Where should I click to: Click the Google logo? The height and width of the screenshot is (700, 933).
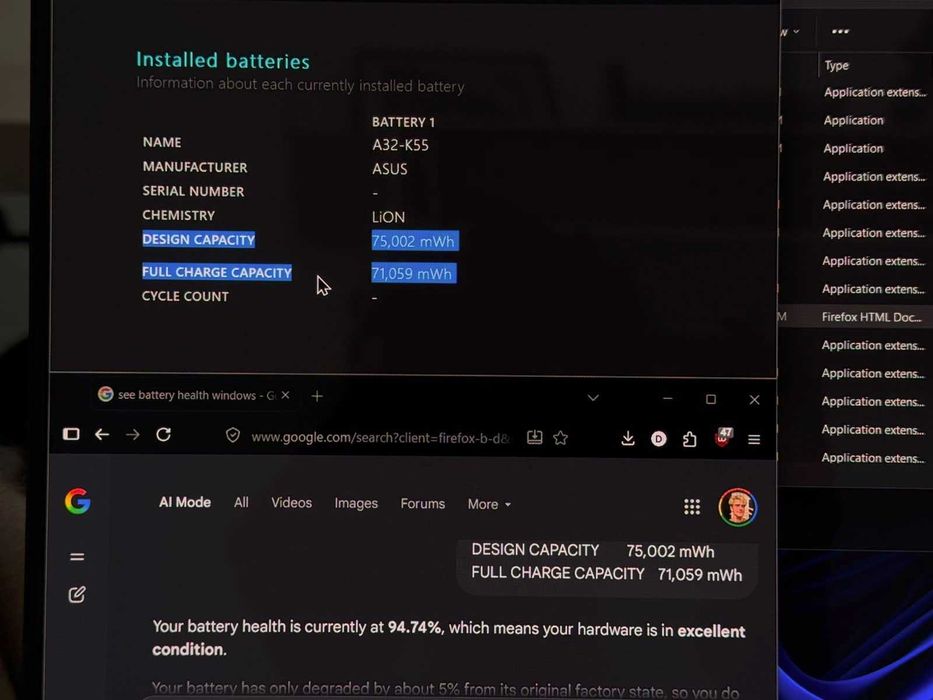click(77, 501)
